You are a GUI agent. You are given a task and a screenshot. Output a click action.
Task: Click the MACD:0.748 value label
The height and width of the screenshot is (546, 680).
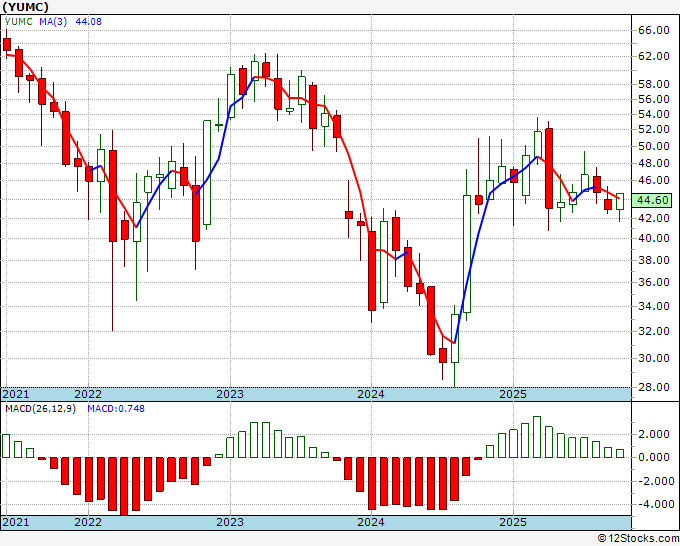(116, 409)
